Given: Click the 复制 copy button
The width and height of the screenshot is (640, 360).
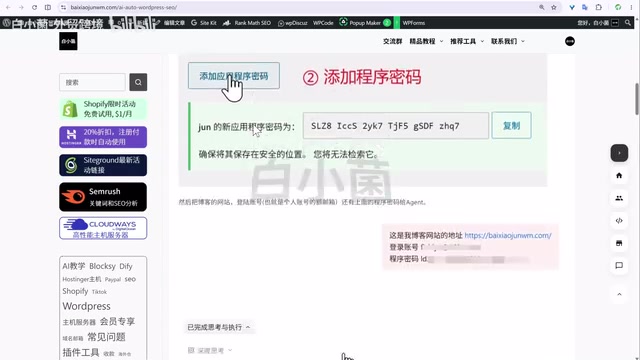Looking at the screenshot, I should (511, 126).
